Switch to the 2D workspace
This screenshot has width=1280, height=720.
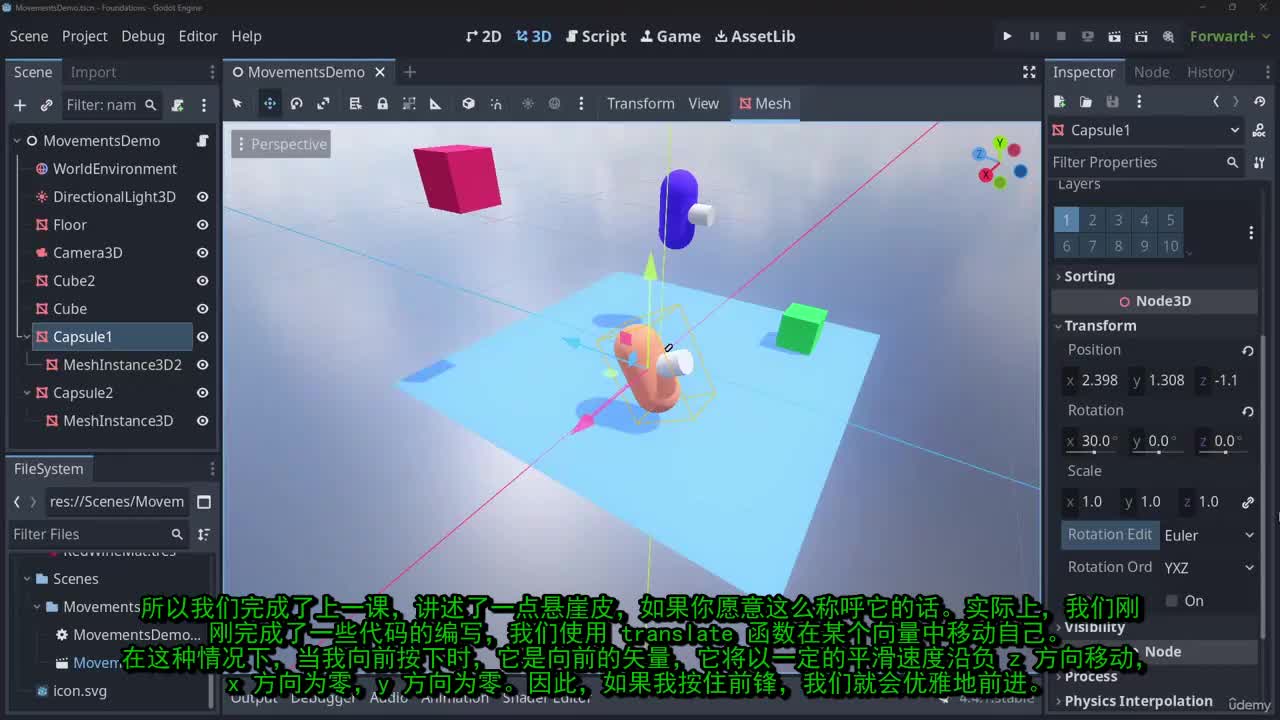point(484,36)
